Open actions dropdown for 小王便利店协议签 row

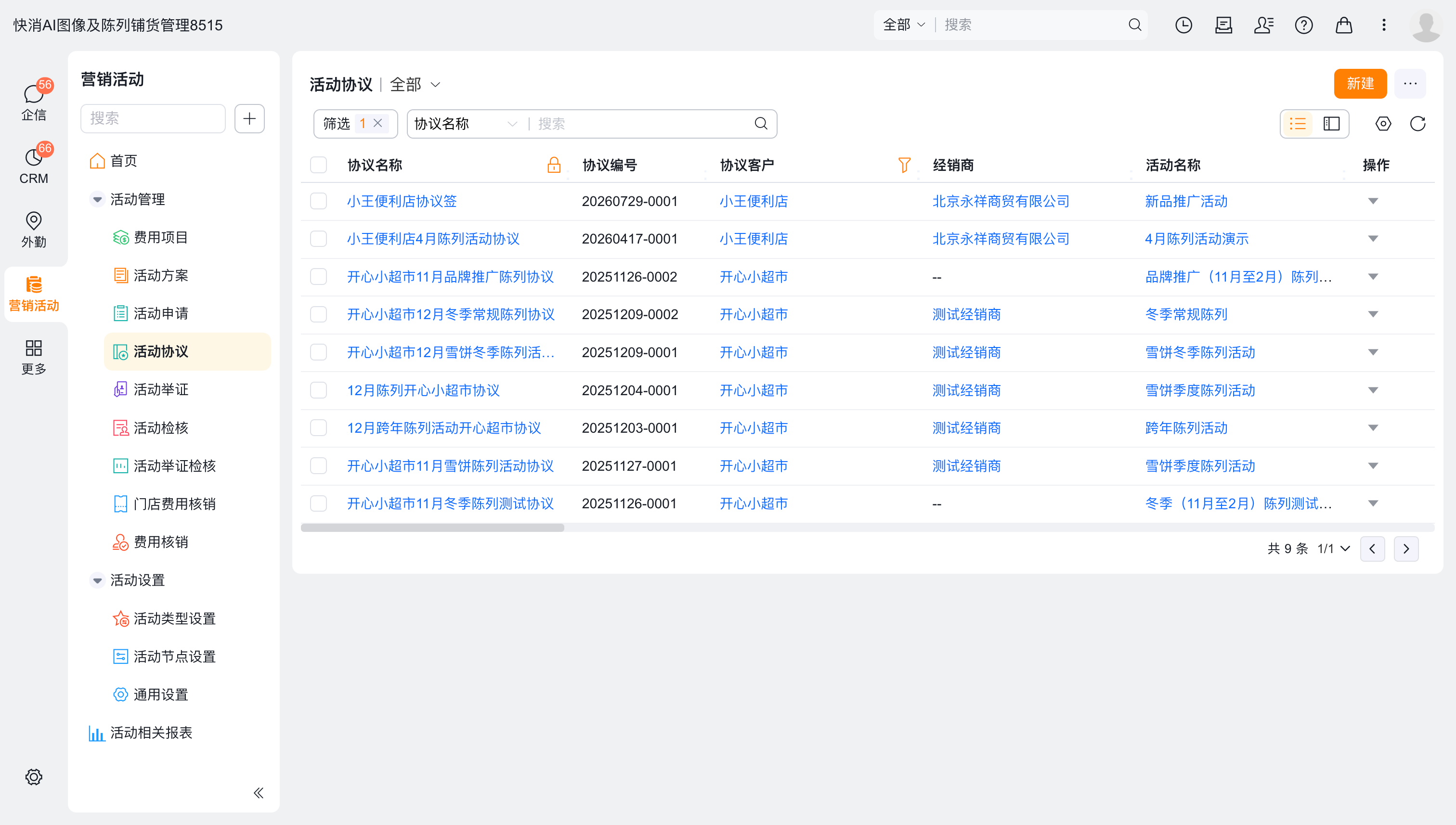[x=1373, y=201]
